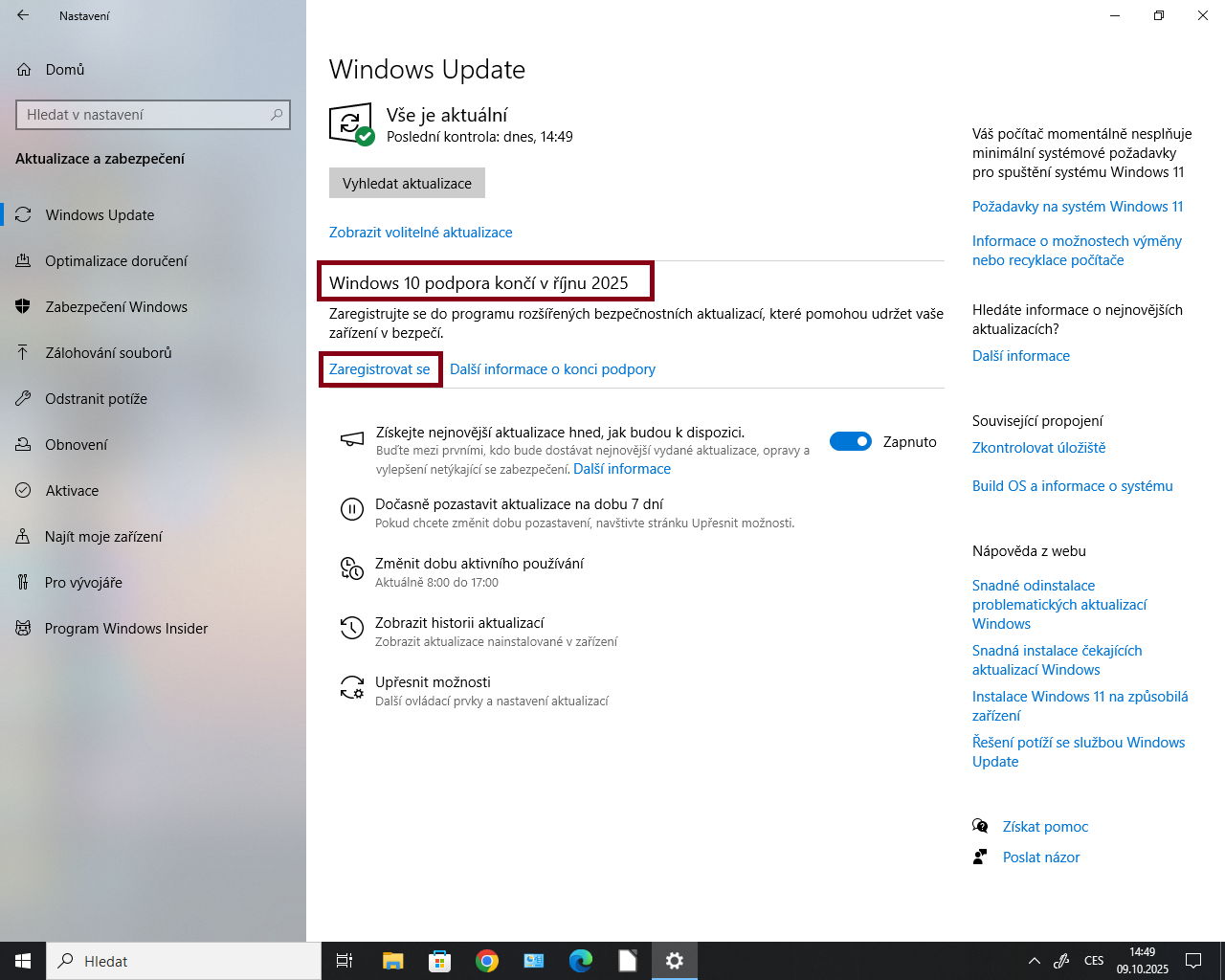The height and width of the screenshot is (980, 1225).
Task: Open Řešení potíží se službou Windows Update
Action: point(1079,752)
